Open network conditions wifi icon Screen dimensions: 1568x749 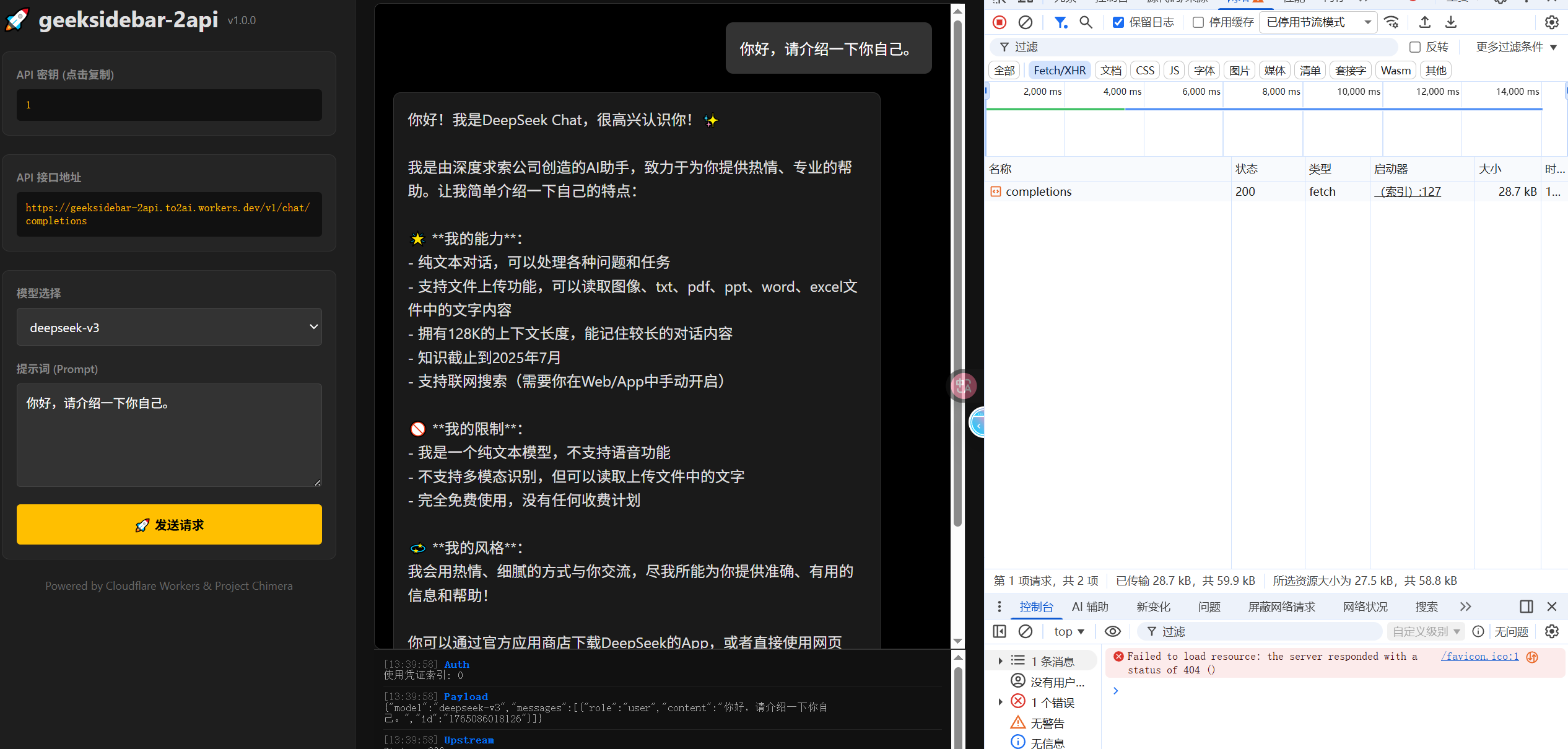coord(1392,22)
